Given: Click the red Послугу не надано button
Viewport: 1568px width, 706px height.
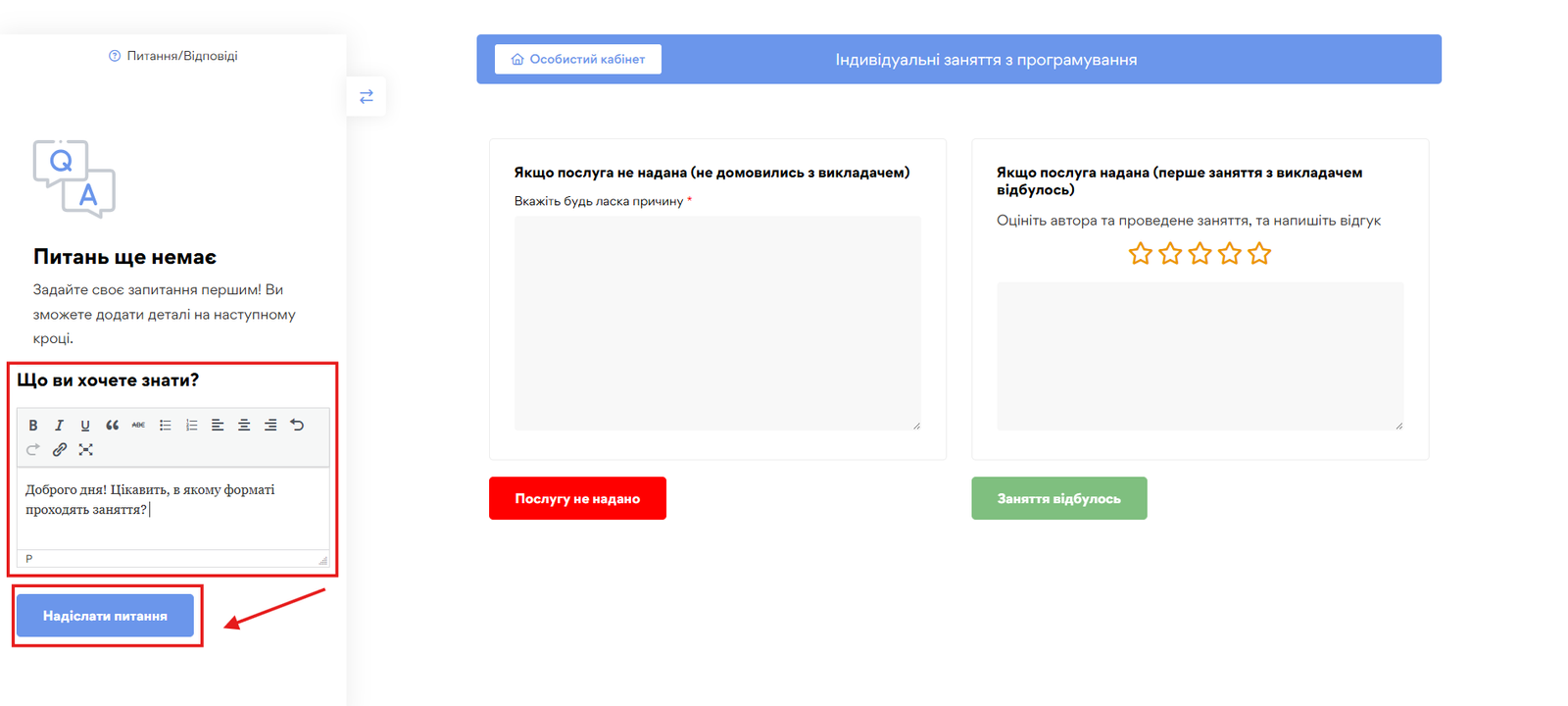Looking at the screenshot, I should [577, 498].
